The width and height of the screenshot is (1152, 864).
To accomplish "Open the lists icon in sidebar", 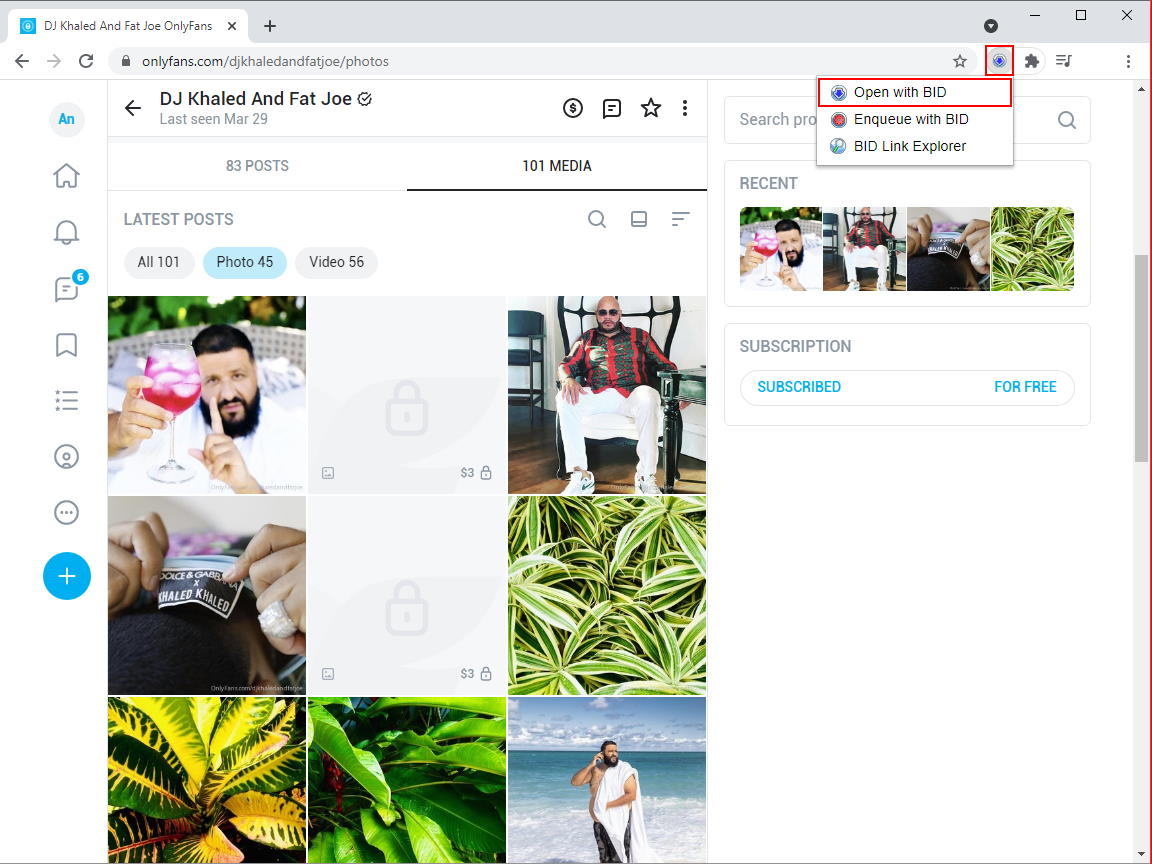I will (x=66, y=401).
